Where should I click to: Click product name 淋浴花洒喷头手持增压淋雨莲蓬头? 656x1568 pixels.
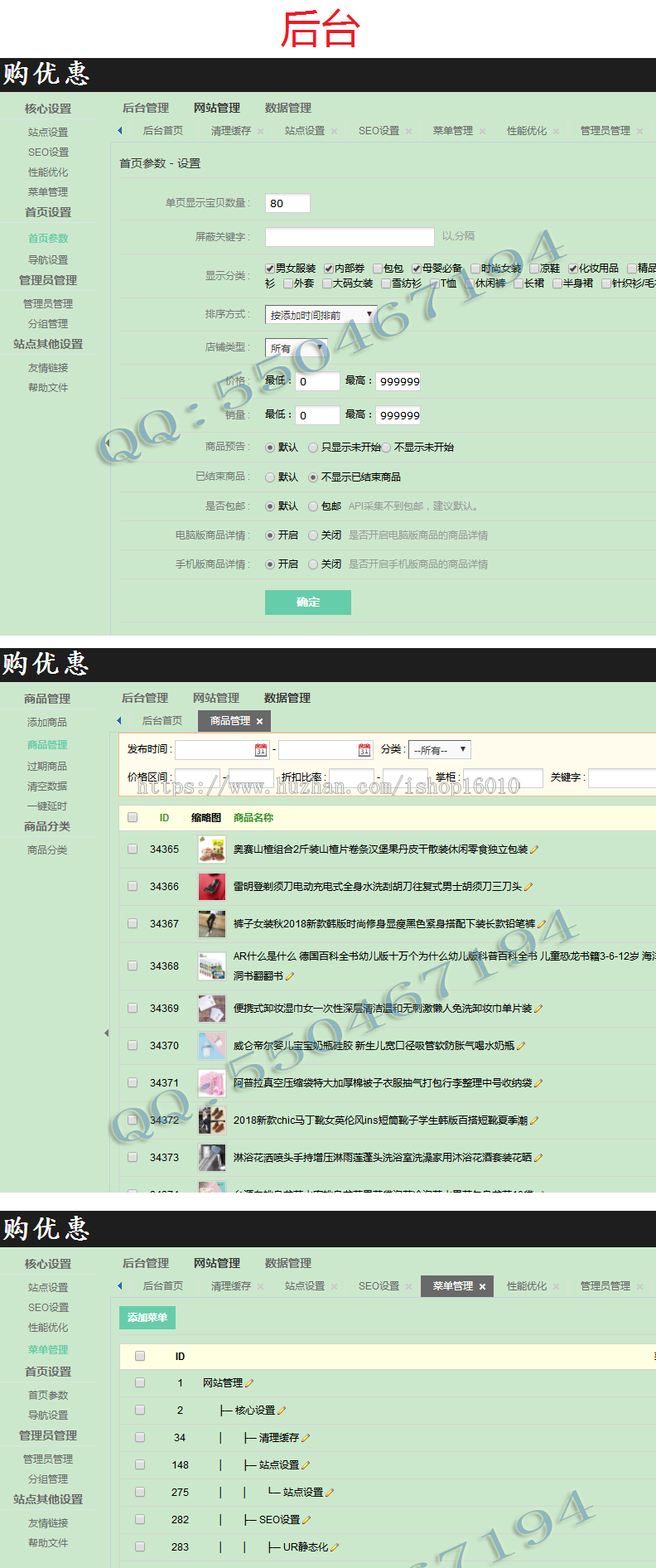(382, 1158)
